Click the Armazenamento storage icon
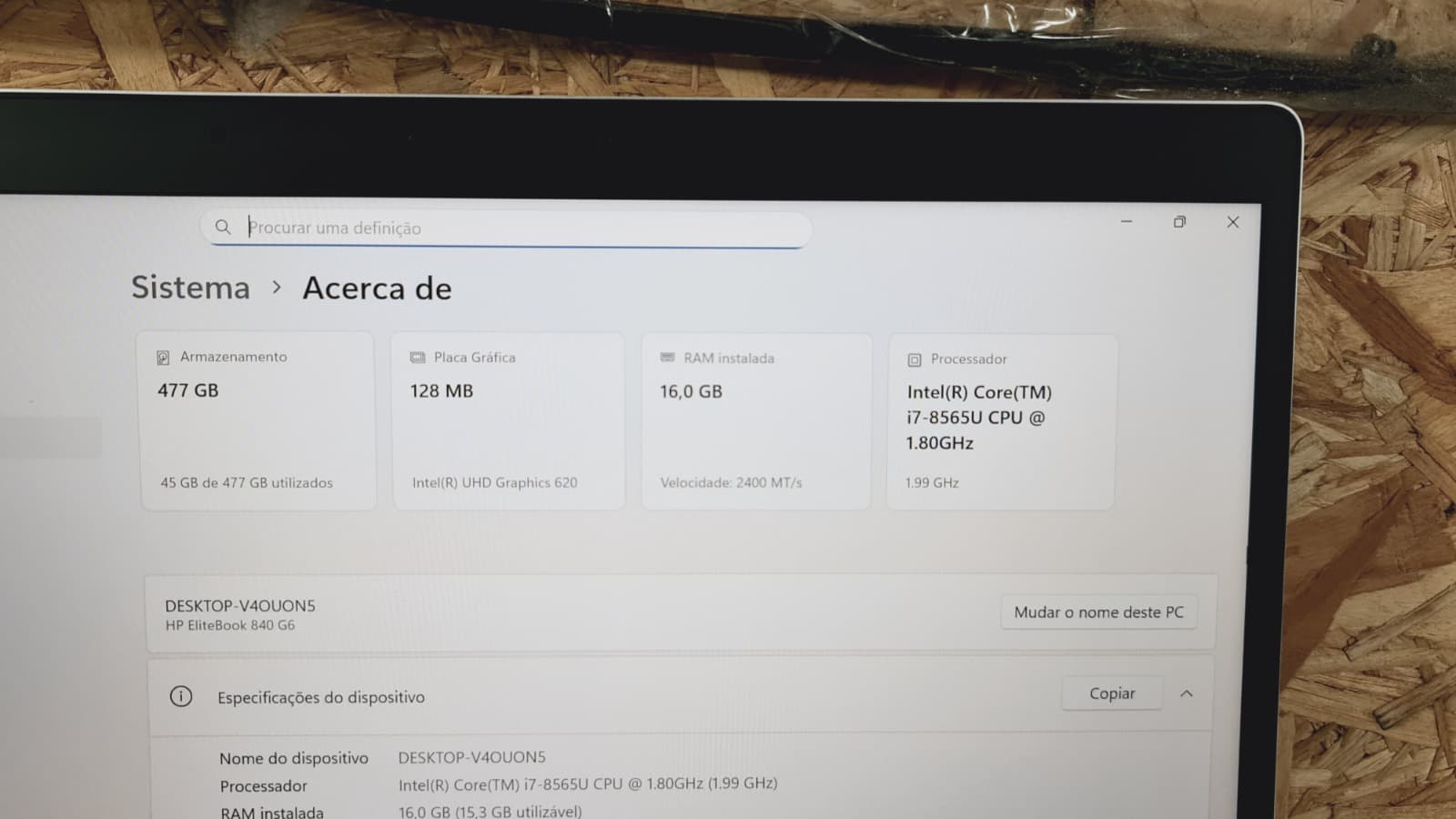The height and width of the screenshot is (819, 1456). (163, 358)
